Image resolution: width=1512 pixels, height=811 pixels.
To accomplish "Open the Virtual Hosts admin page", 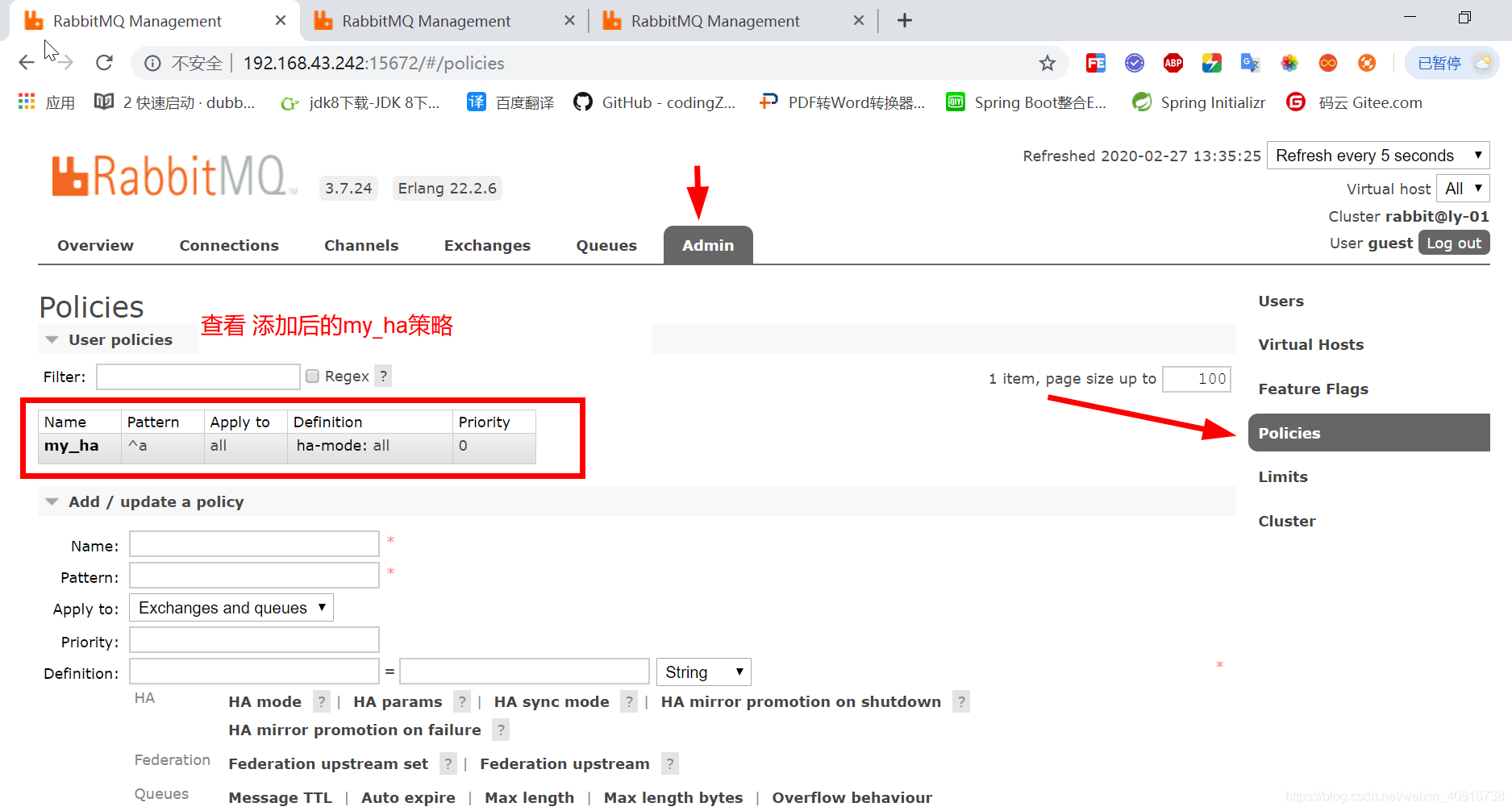I will click(x=1311, y=344).
